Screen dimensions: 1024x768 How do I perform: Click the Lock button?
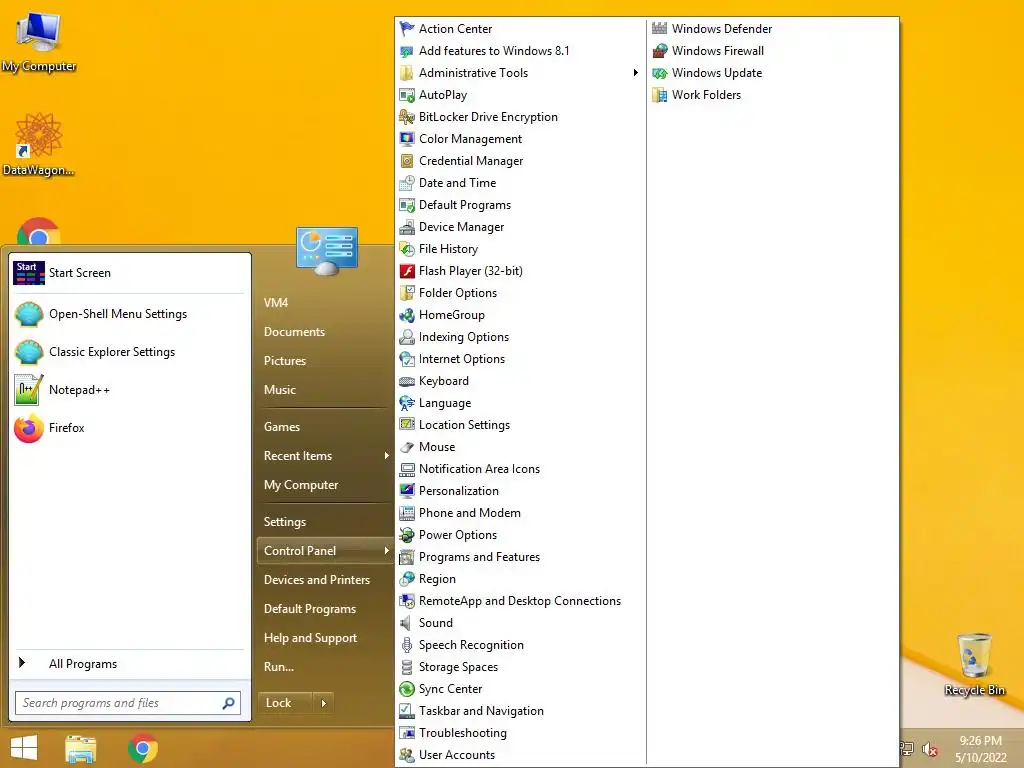tap(285, 703)
